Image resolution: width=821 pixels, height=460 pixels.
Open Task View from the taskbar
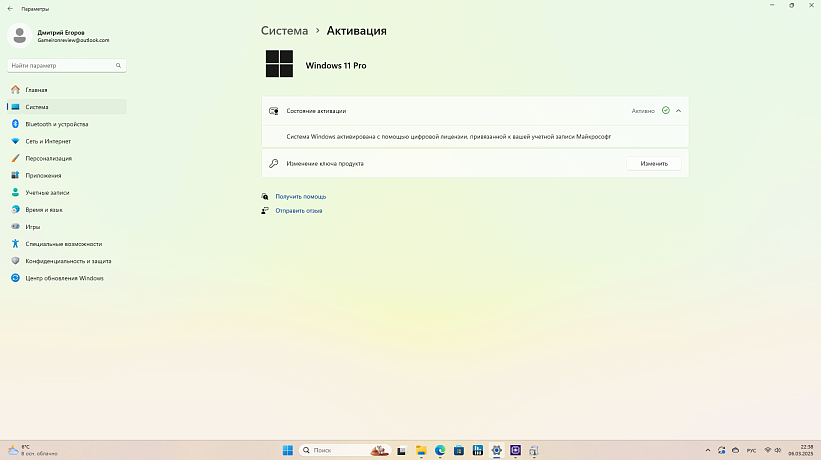[x=403, y=450]
